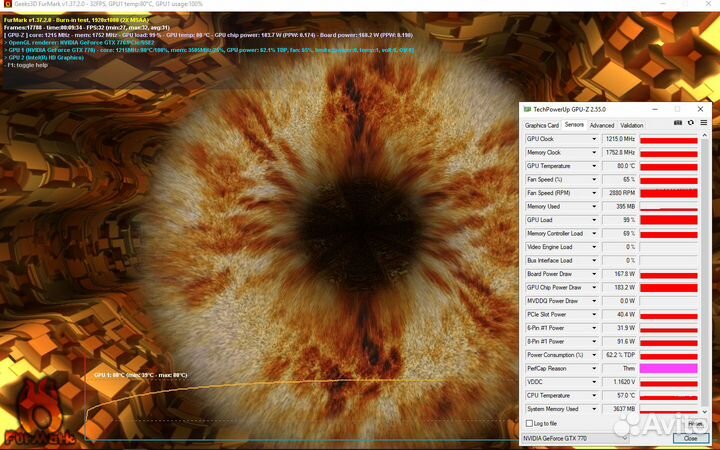Switch to the Graphics Card tab
The image size is (720, 450).
(x=542, y=125)
